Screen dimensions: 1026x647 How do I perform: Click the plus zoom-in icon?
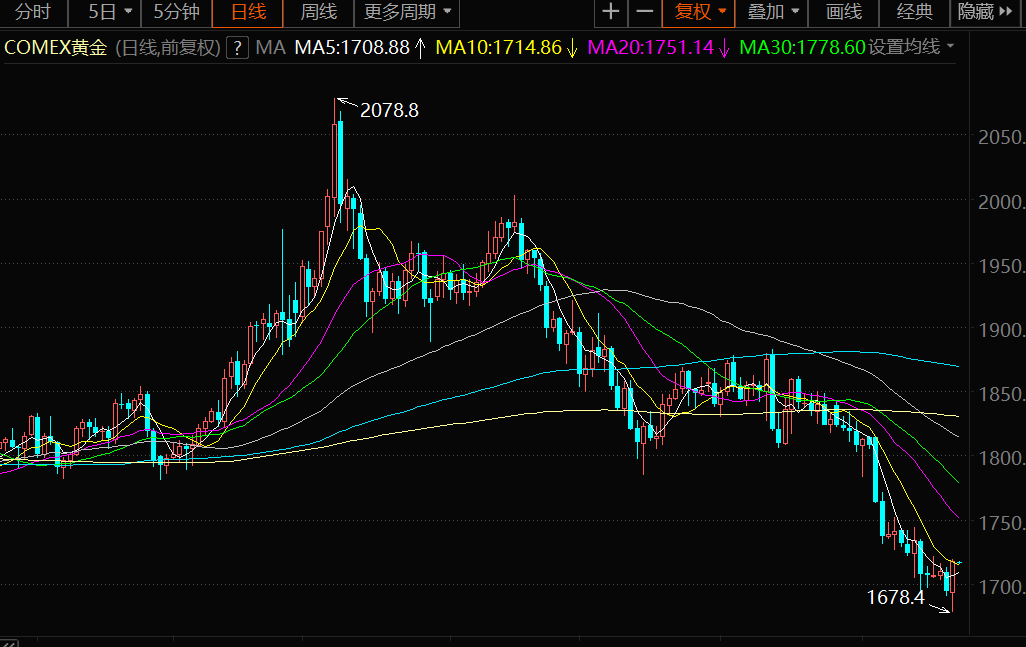click(611, 13)
